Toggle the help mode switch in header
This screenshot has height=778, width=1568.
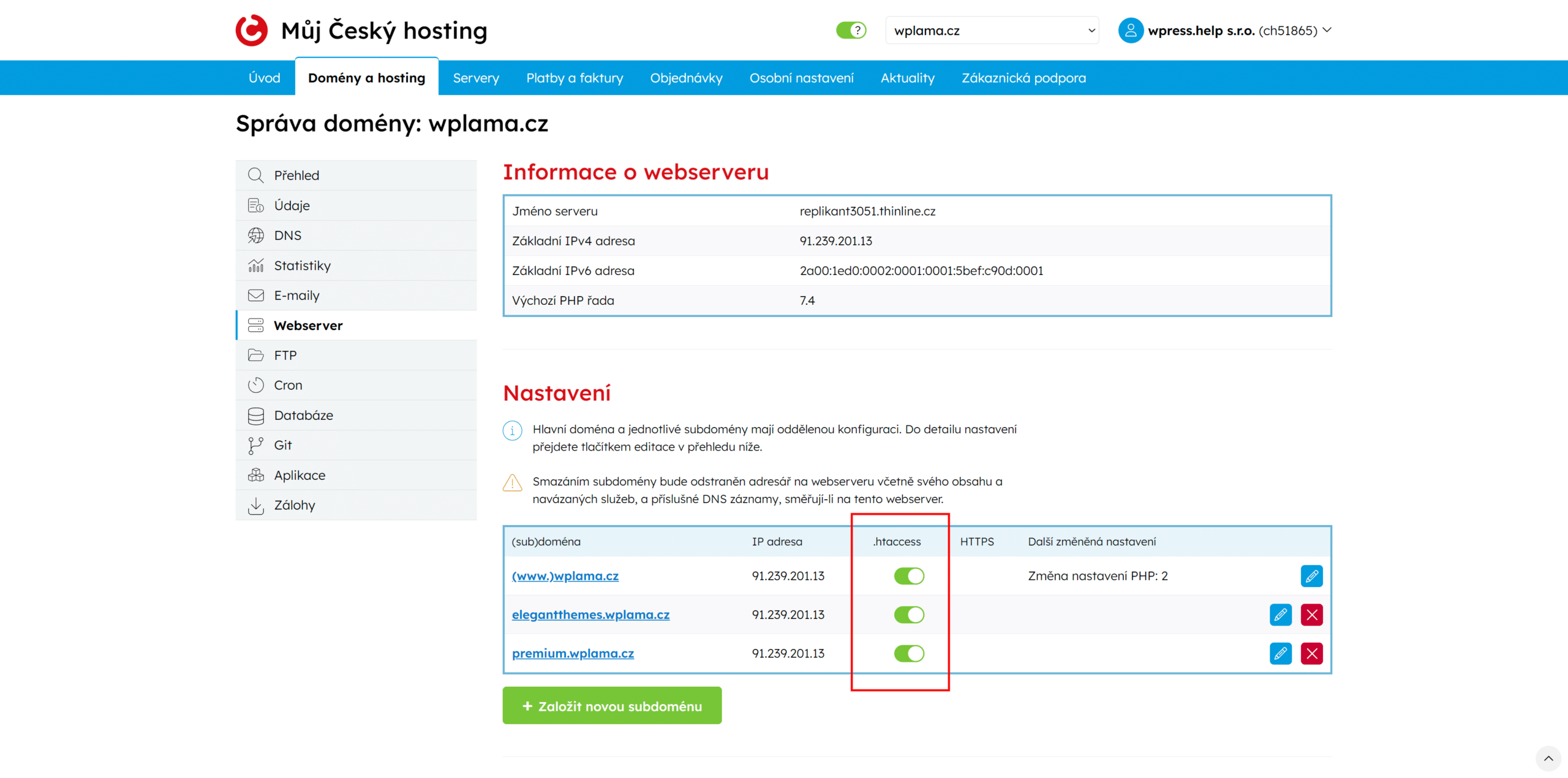coord(851,30)
